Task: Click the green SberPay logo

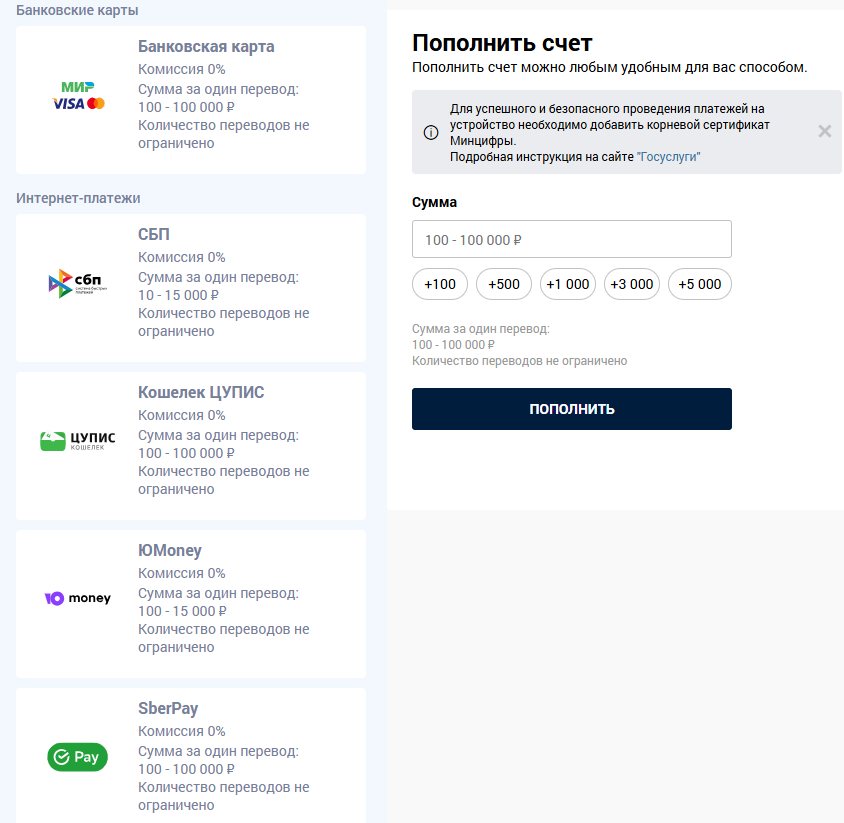Action: point(78,757)
